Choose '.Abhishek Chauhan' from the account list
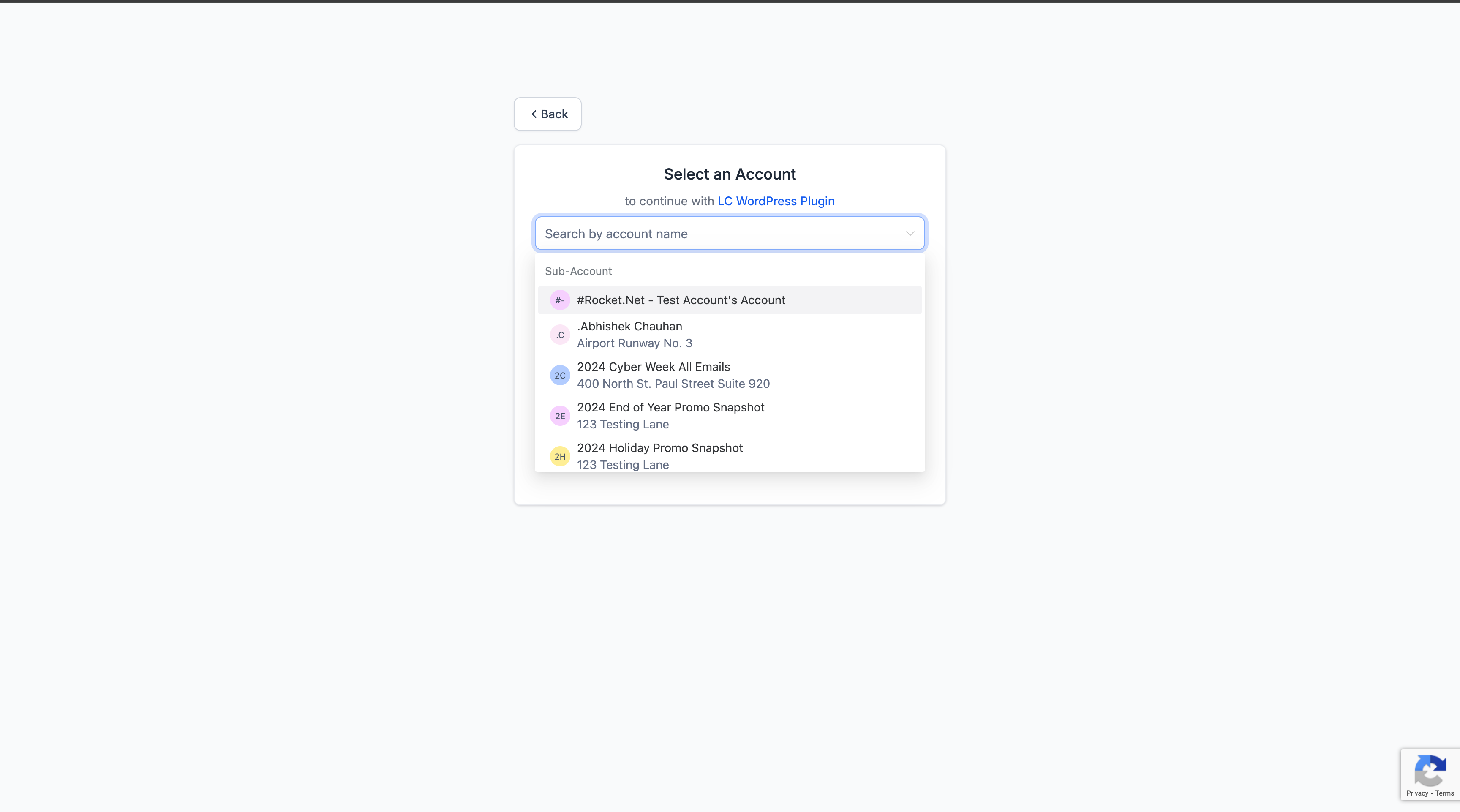Viewport: 1460px width, 812px height. [629, 327]
